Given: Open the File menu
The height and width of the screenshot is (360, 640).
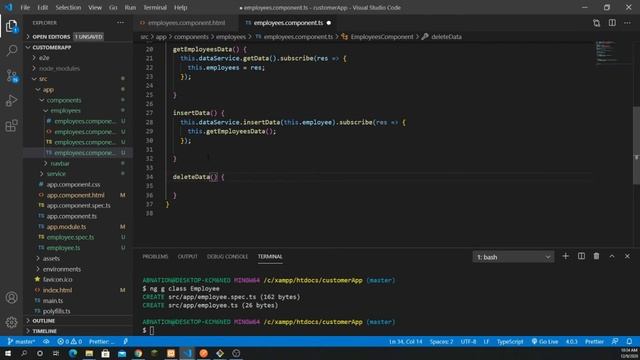Looking at the screenshot, I should pyautogui.click(x=25, y=7).
